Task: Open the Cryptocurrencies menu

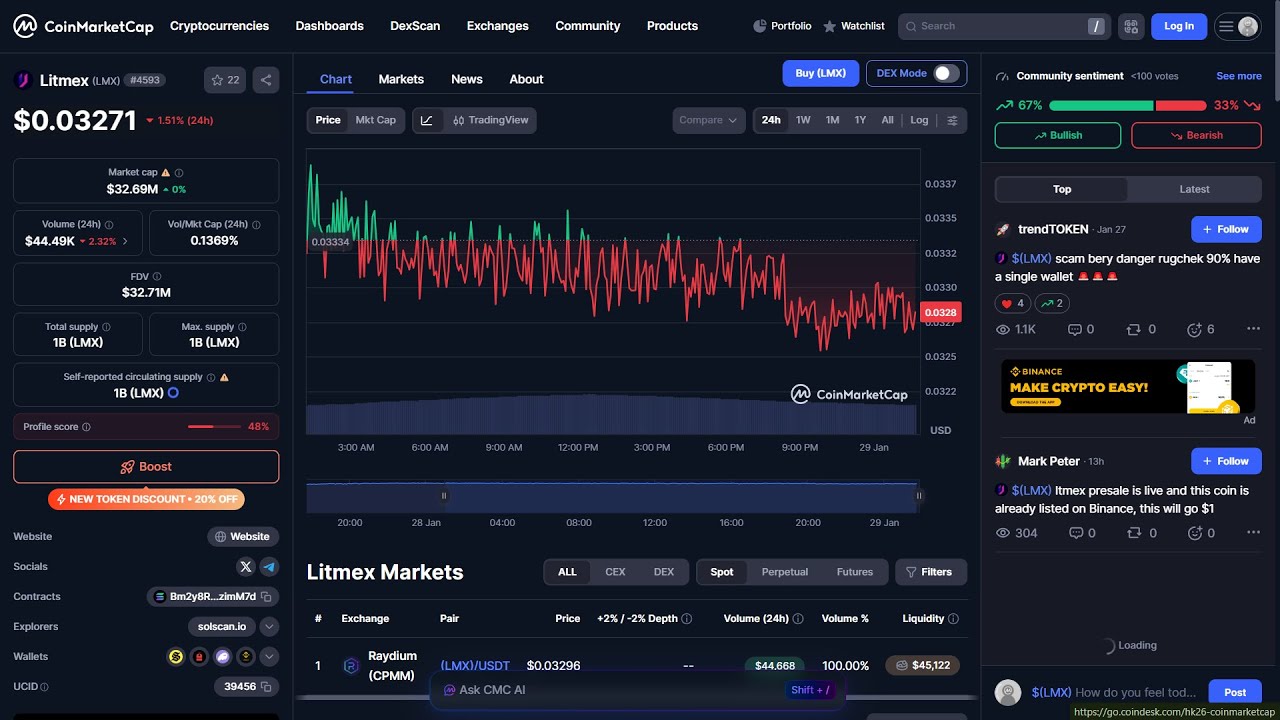Action: click(219, 26)
